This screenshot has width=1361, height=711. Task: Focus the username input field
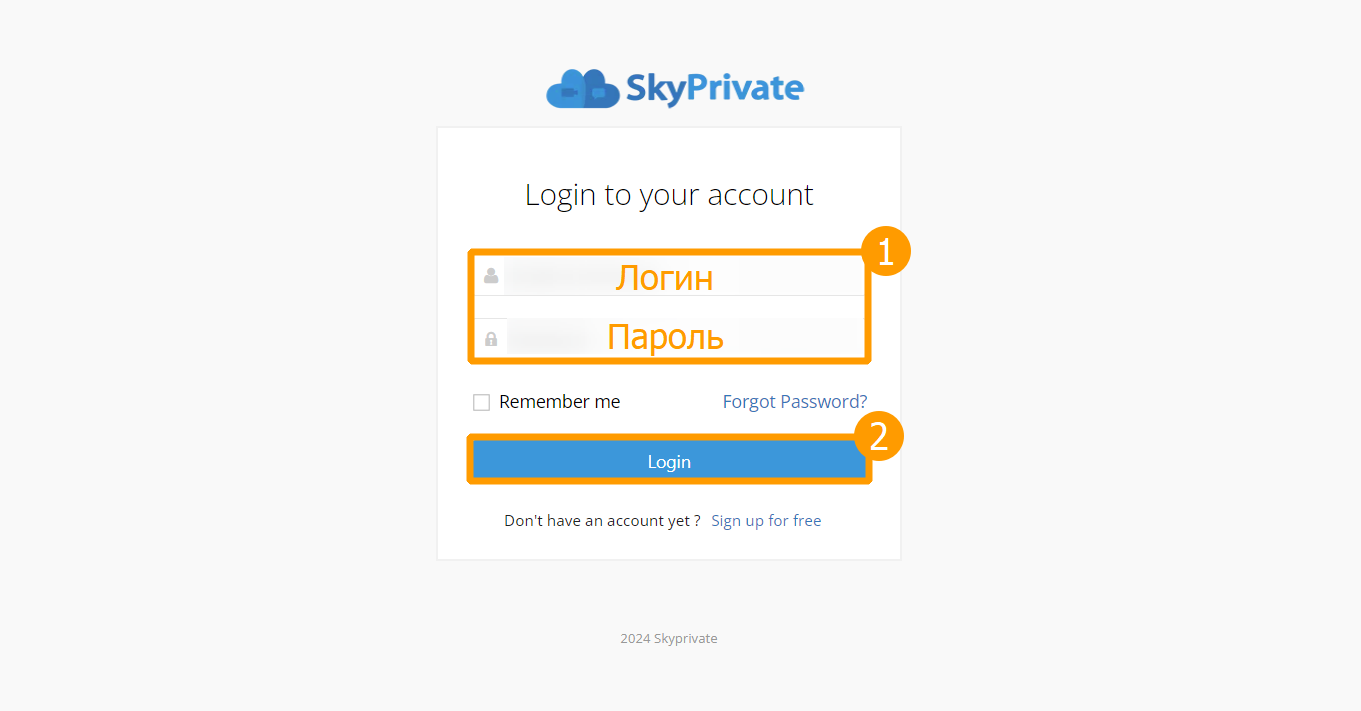[x=560, y=276]
